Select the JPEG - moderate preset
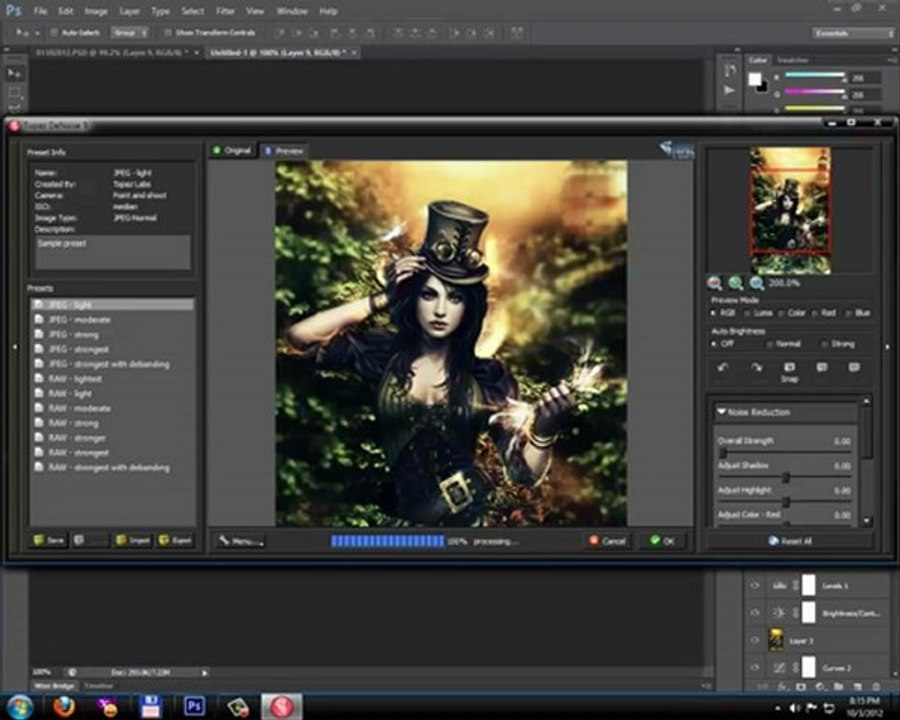The width and height of the screenshot is (900, 720). coord(112,319)
